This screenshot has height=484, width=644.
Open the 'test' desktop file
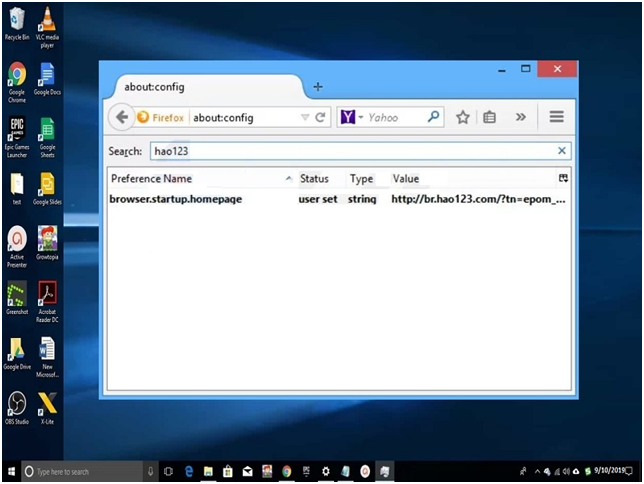click(x=17, y=188)
